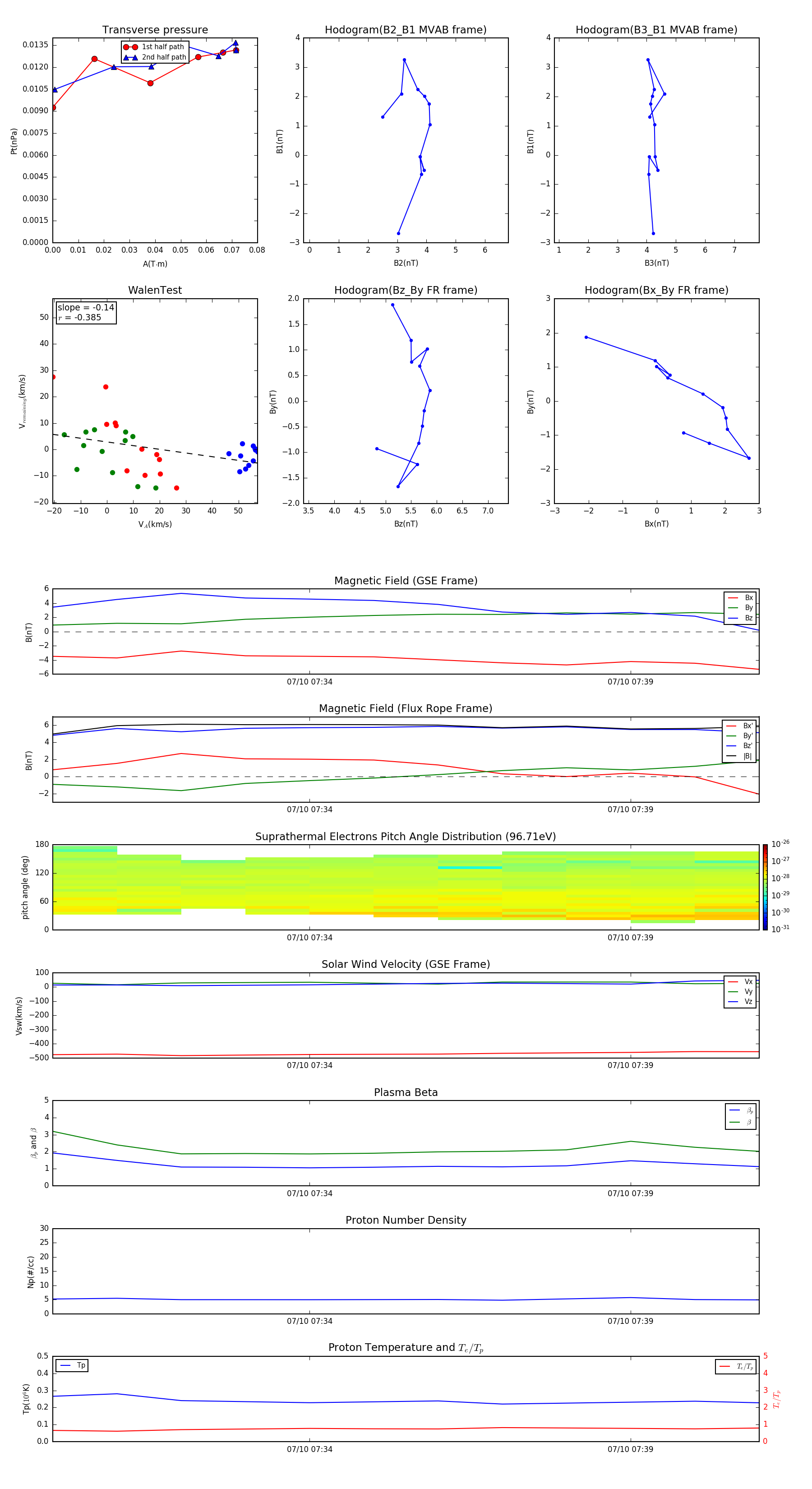Screen dimensions: 812x1489
Task: Click the 'A(T·m)' x-axis label
Action: click(x=155, y=264)
